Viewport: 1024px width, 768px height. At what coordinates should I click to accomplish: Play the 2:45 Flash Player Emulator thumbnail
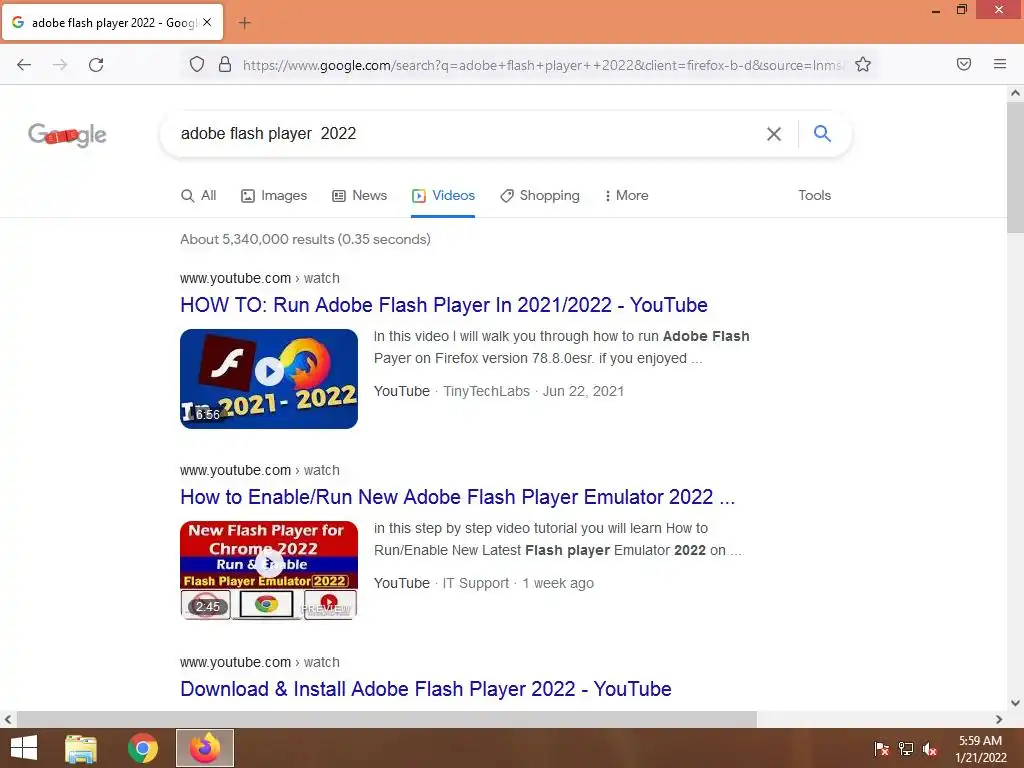pyautogui.click(x=269, y=570)
